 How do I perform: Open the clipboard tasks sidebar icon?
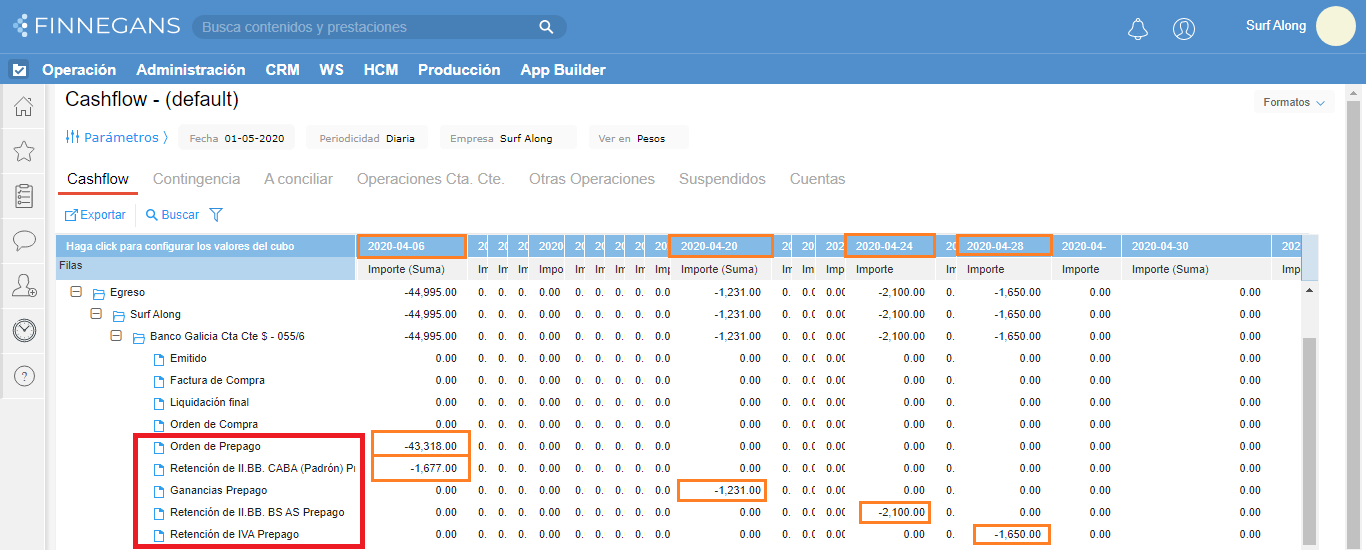[24, 196]
